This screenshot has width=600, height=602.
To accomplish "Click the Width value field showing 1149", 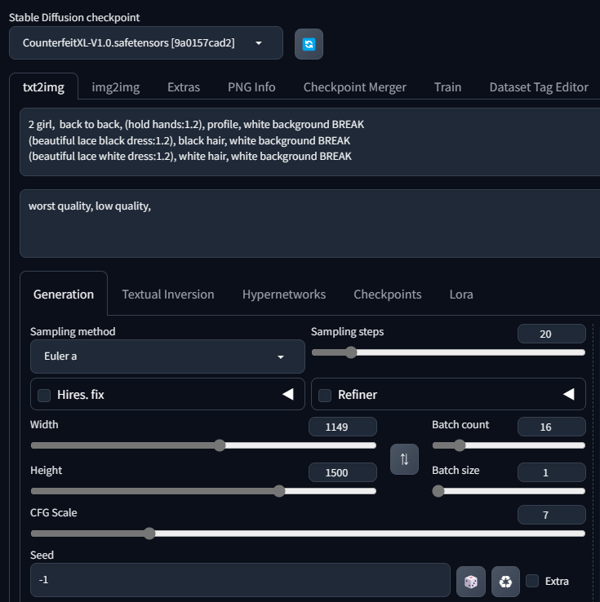I will point(342,427).
